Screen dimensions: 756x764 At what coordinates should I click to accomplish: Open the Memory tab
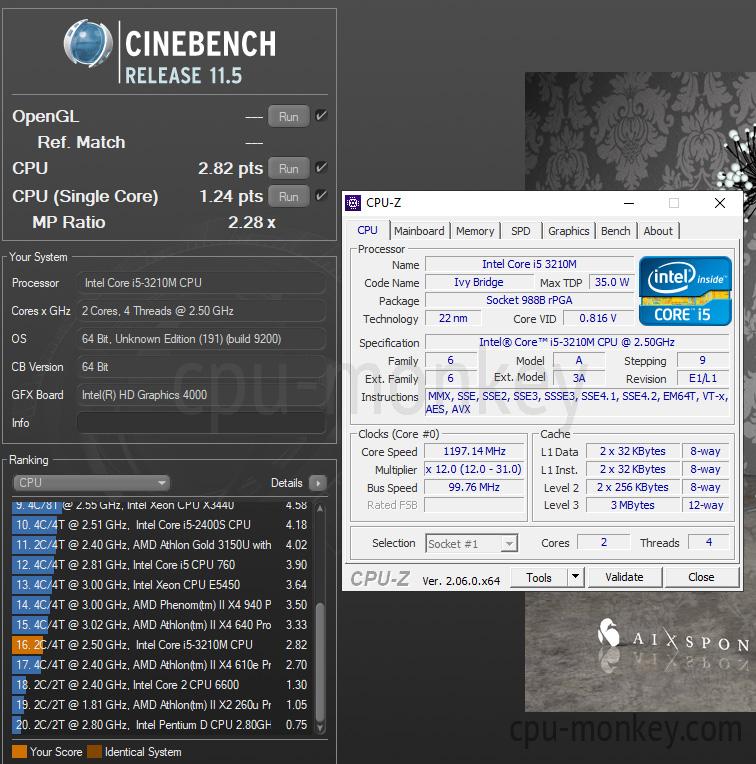click(x=475, y=231)
